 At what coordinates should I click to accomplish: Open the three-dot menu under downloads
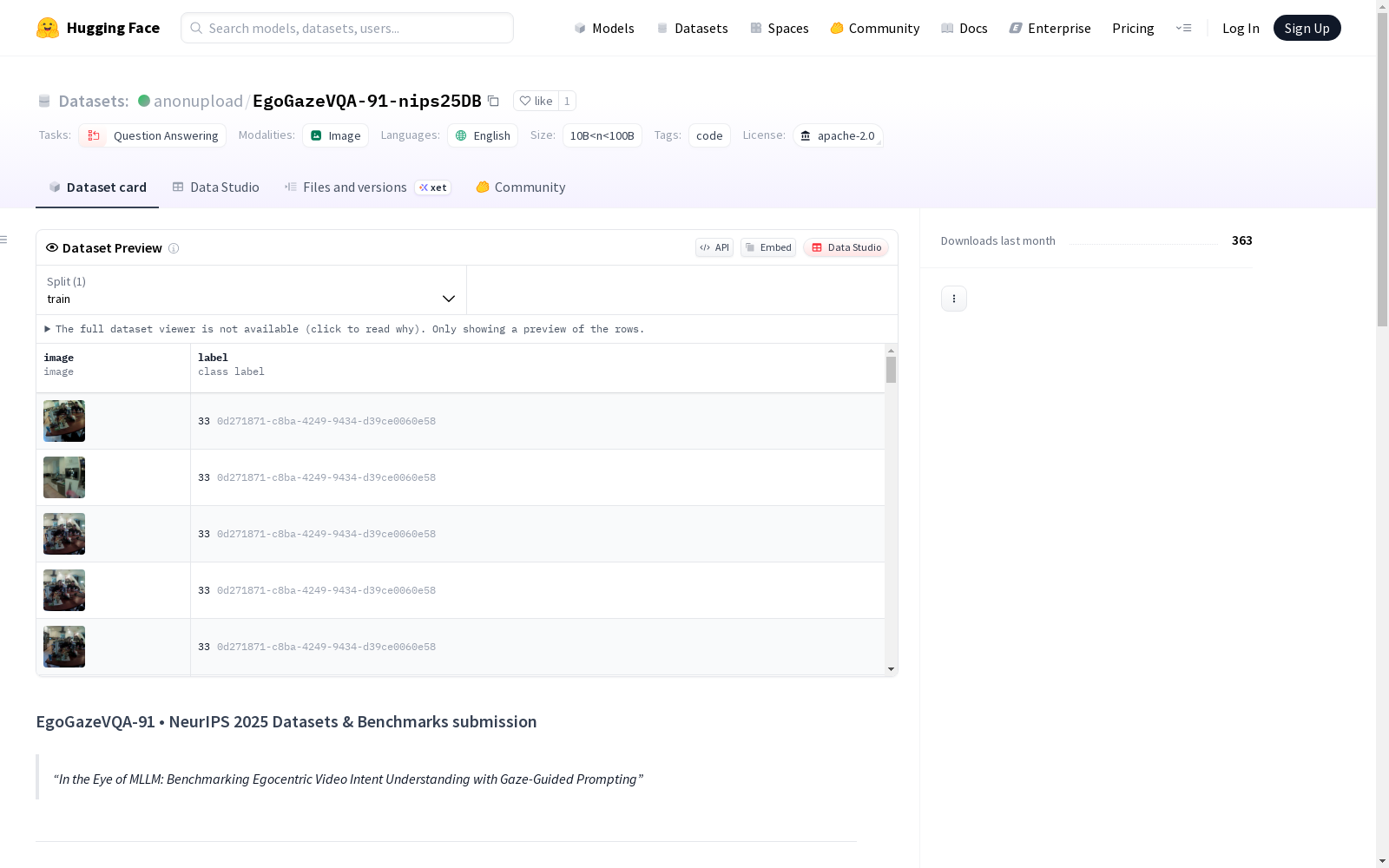pos(954,299)
